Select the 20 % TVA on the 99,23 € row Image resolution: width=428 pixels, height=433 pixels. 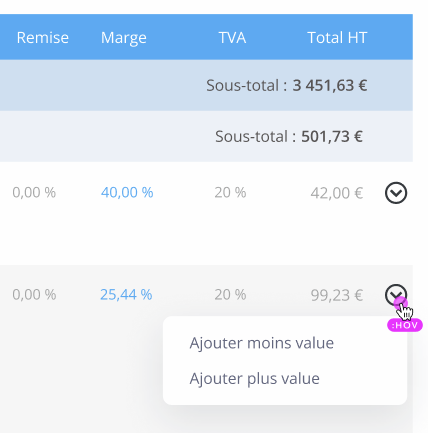tap(230, 295)
